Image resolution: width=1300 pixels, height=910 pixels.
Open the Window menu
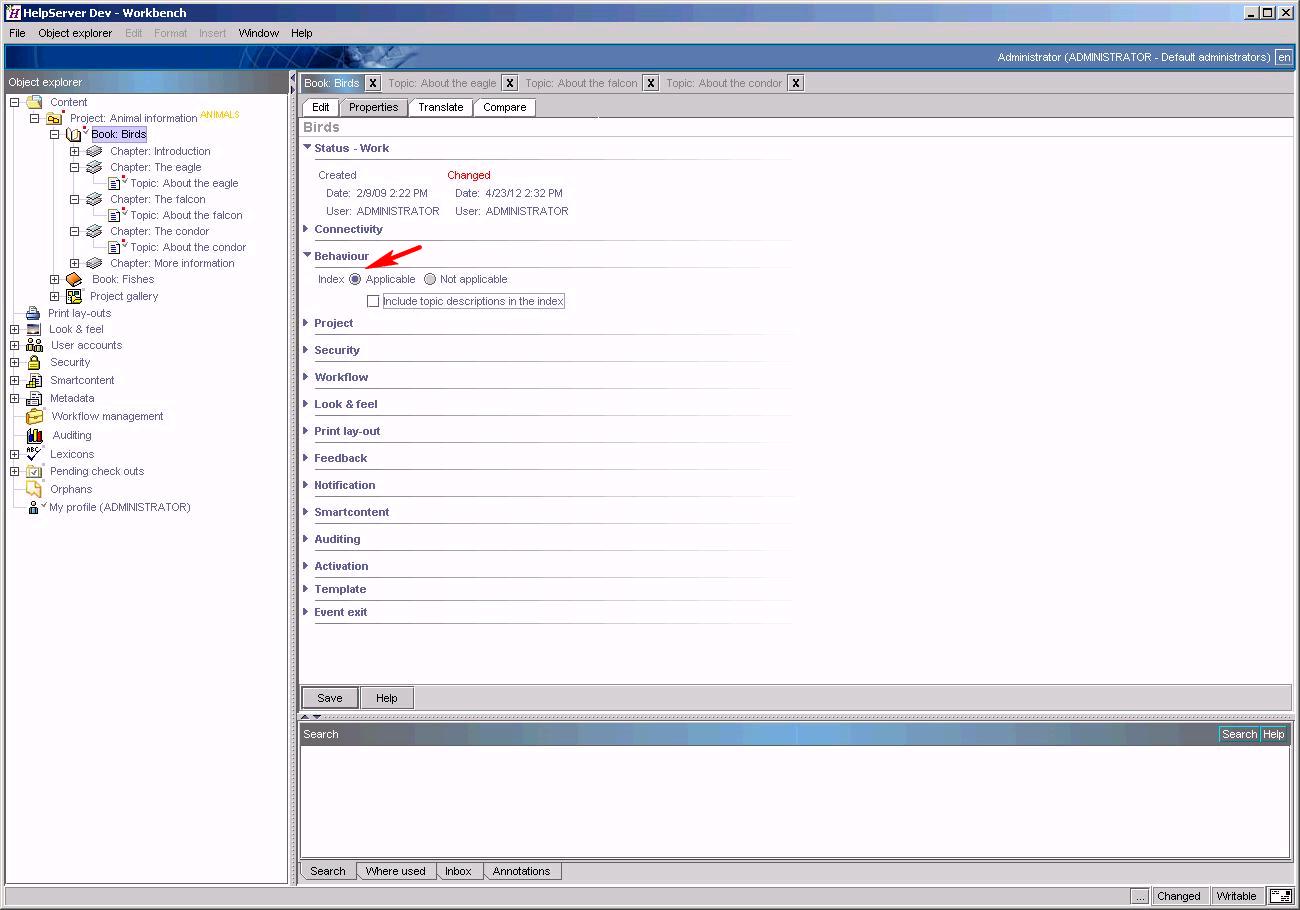pyautogui.click(x=258, y=33)
